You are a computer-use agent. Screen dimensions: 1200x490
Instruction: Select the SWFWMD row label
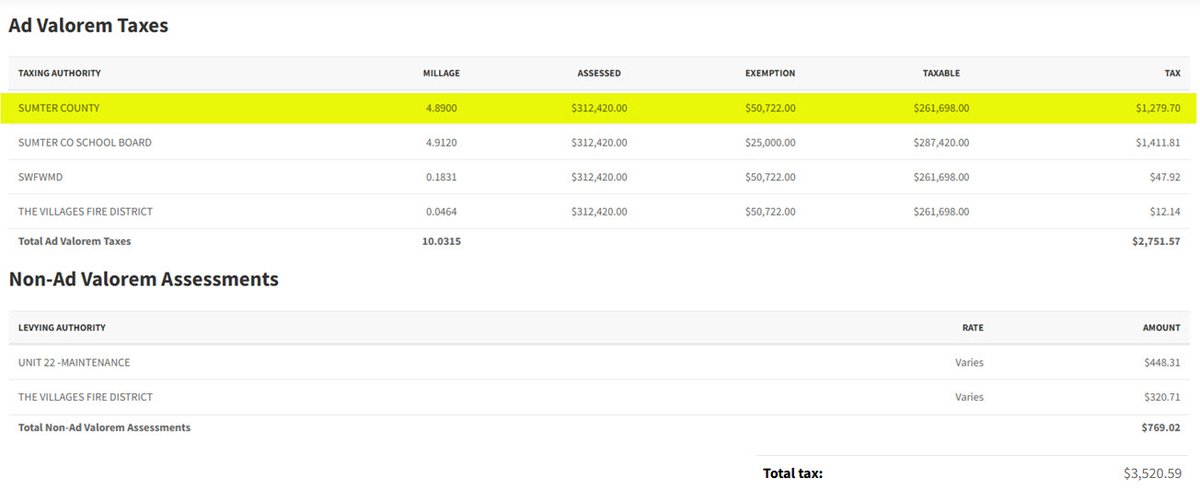(41, 177)
